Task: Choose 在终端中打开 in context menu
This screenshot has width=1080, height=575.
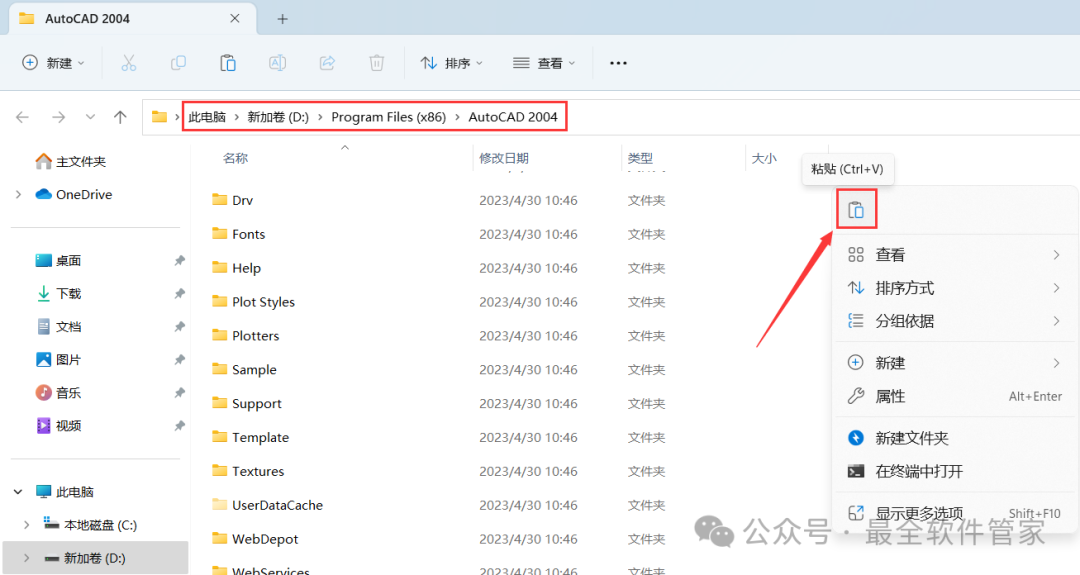Action: pos(955,472)
